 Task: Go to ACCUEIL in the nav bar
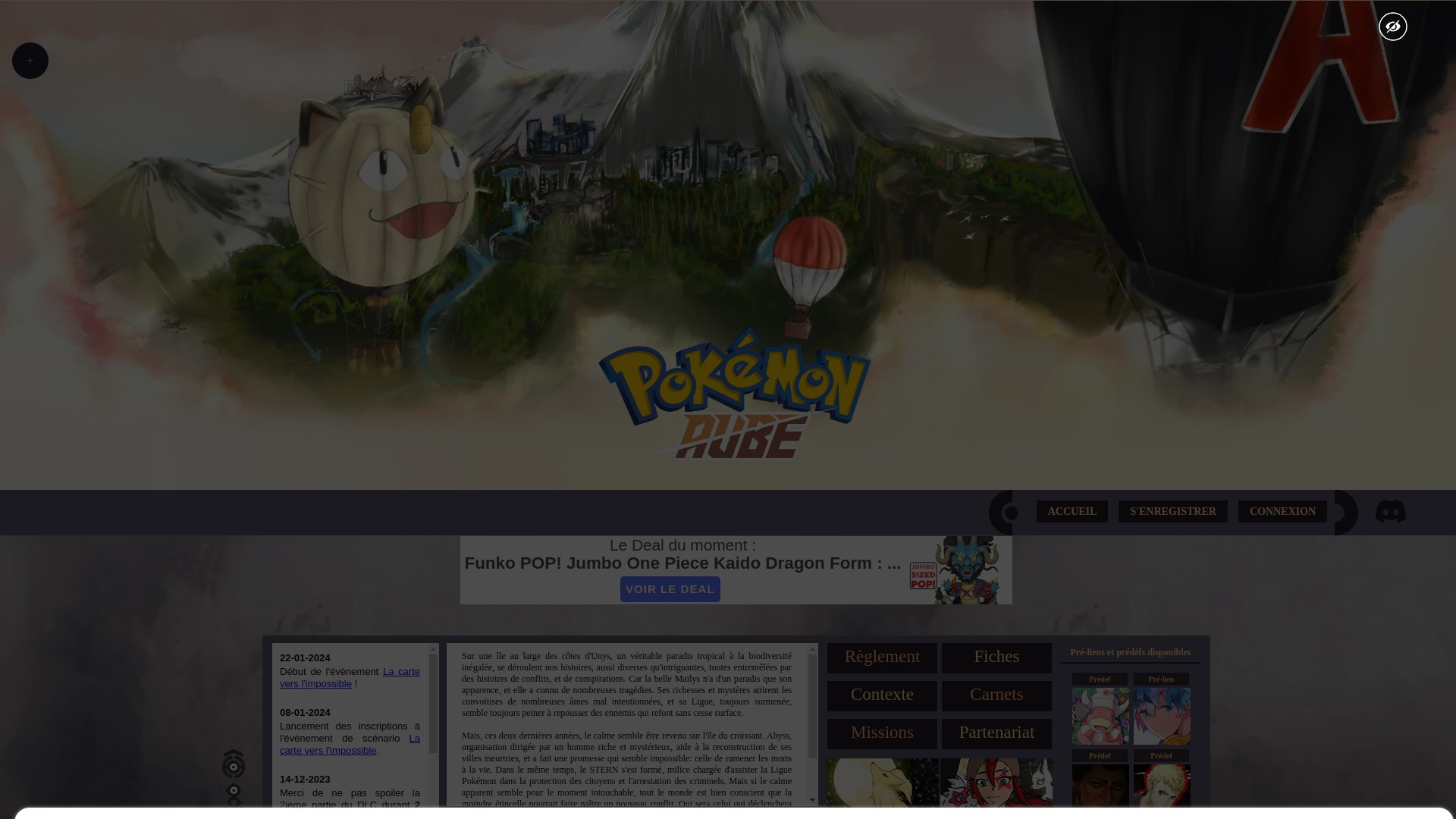(x=1072, y=512)
